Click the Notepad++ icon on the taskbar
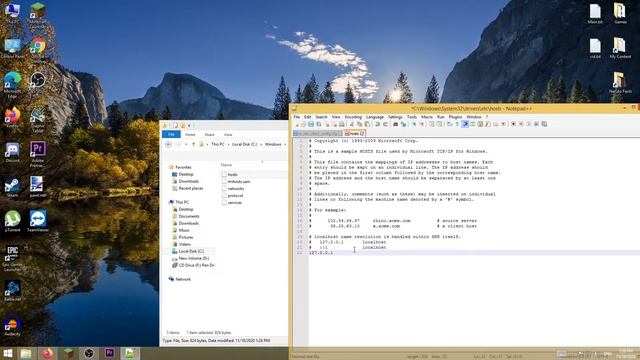Screen dimensions: 640x360 pyautogui.click(x=130, y=353)
